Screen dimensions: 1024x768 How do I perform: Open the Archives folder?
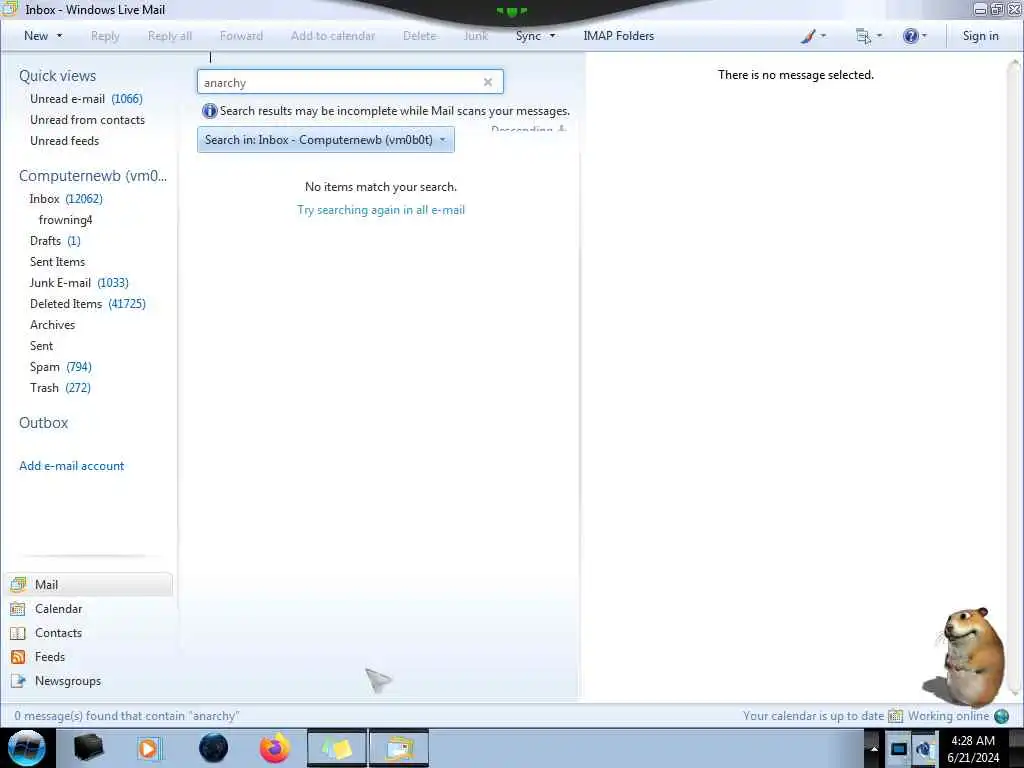(52, 325)
